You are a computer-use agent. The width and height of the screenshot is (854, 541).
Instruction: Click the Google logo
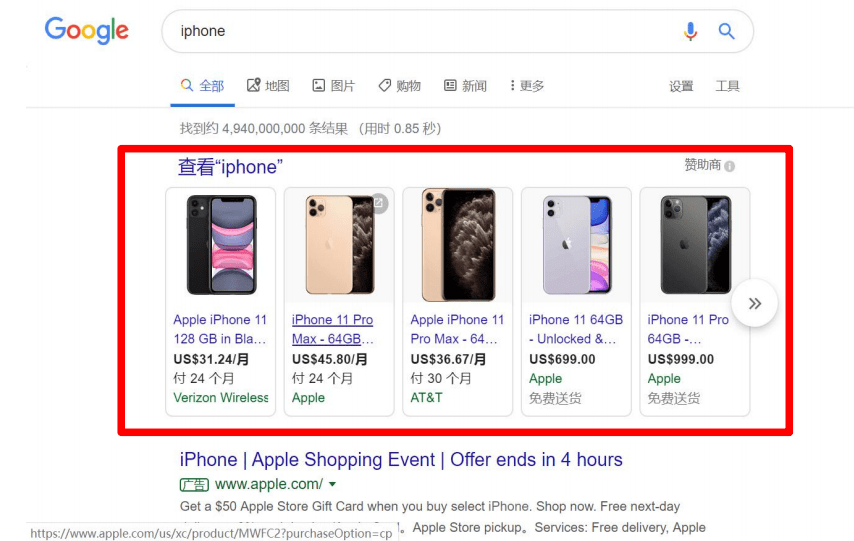87,31
